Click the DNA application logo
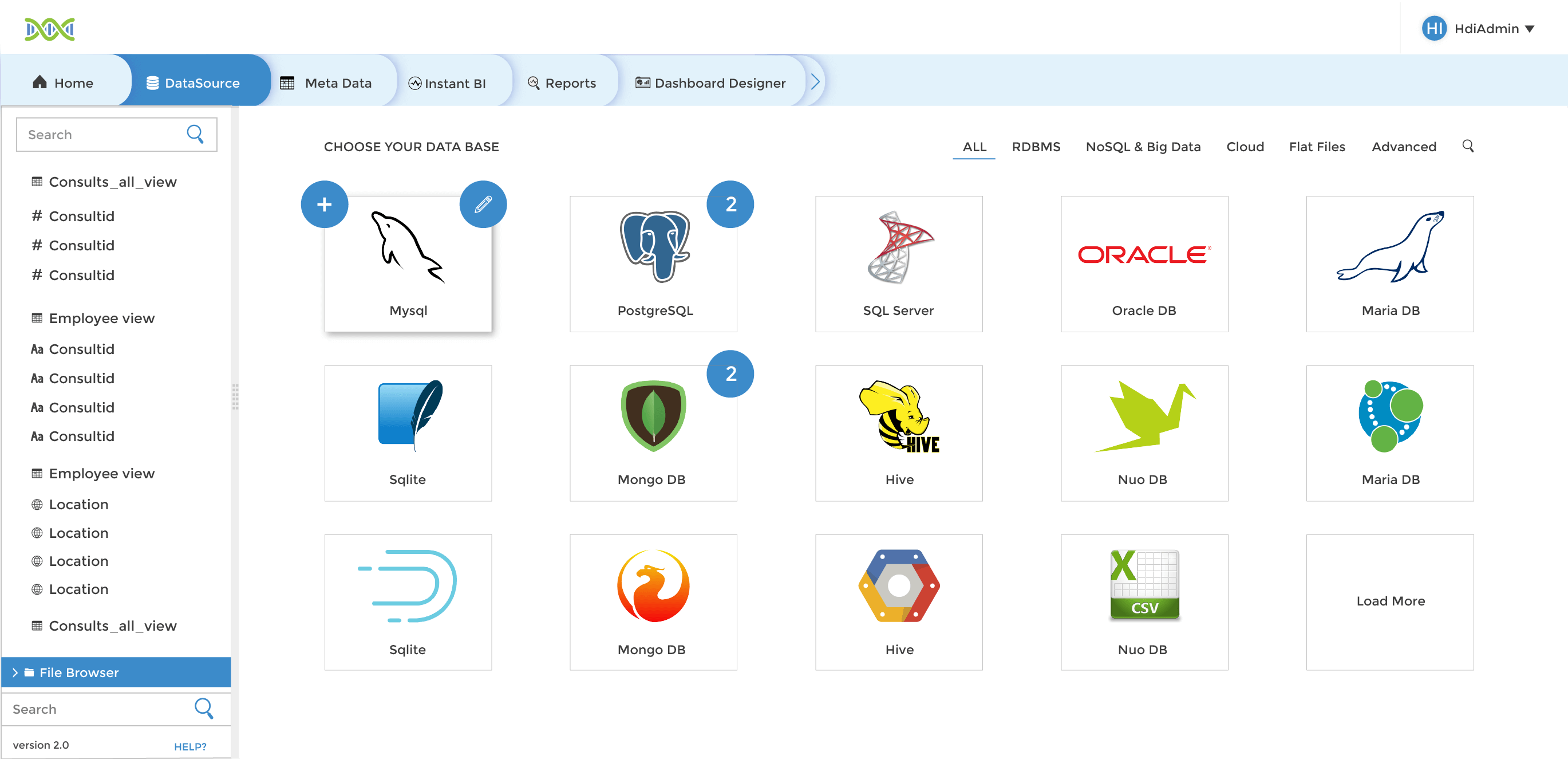The image size is (1568, 759). click(49, 29)
